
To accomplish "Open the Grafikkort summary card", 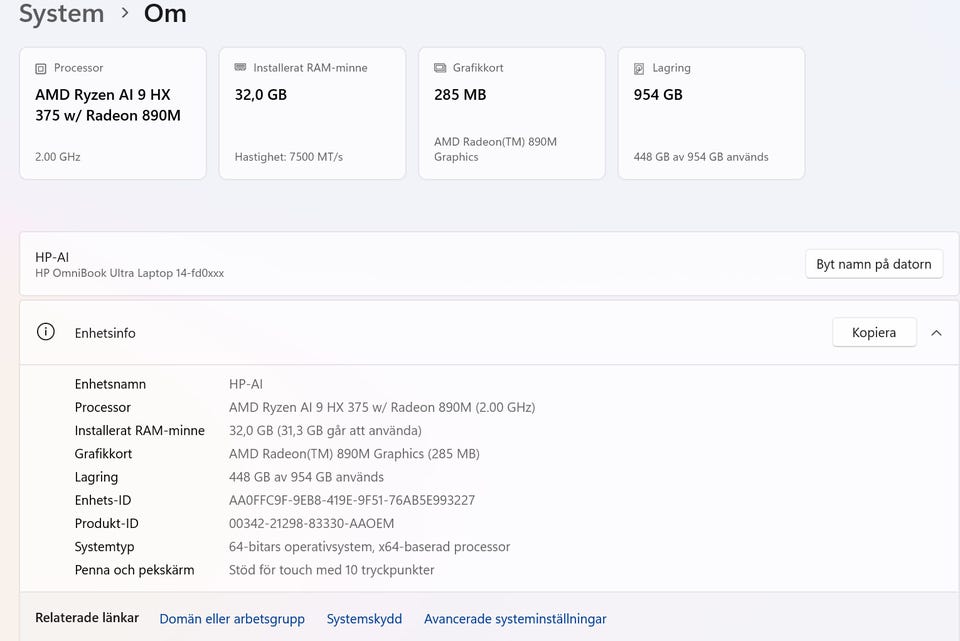I will coord(512,113).
